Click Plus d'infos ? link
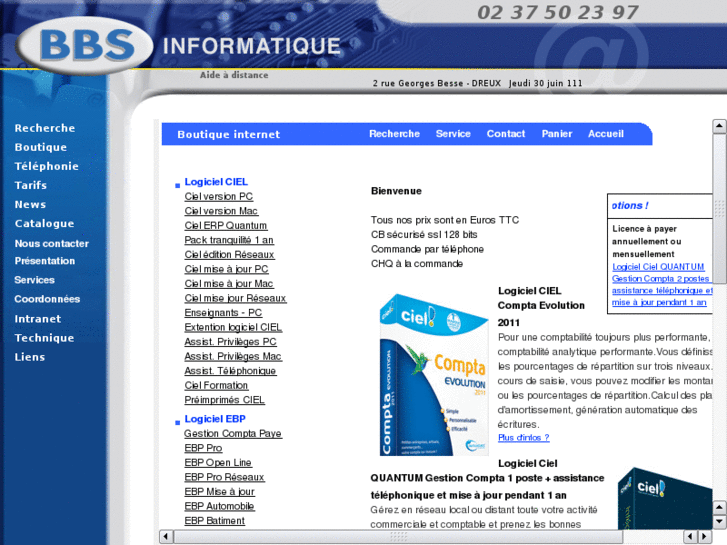This screenshot has width=727, height=545. coord(523,437)
